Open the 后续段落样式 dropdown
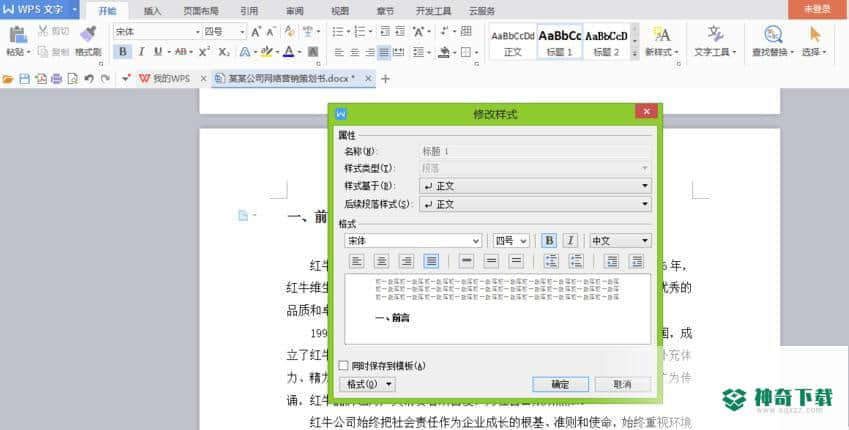Viewport: 849px width, 430px height. tap(535, 204)
